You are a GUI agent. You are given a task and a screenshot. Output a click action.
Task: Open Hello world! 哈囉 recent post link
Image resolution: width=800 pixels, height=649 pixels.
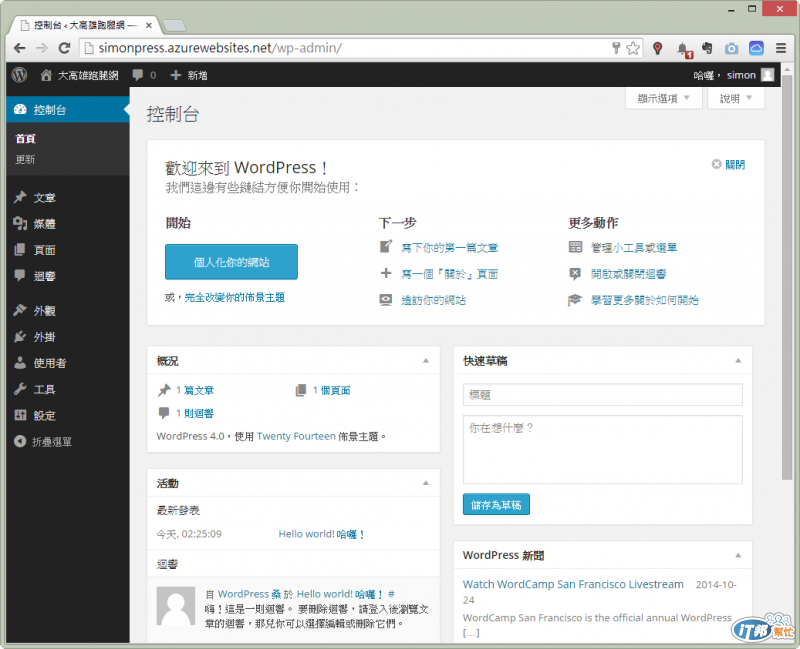coord(321,534)
